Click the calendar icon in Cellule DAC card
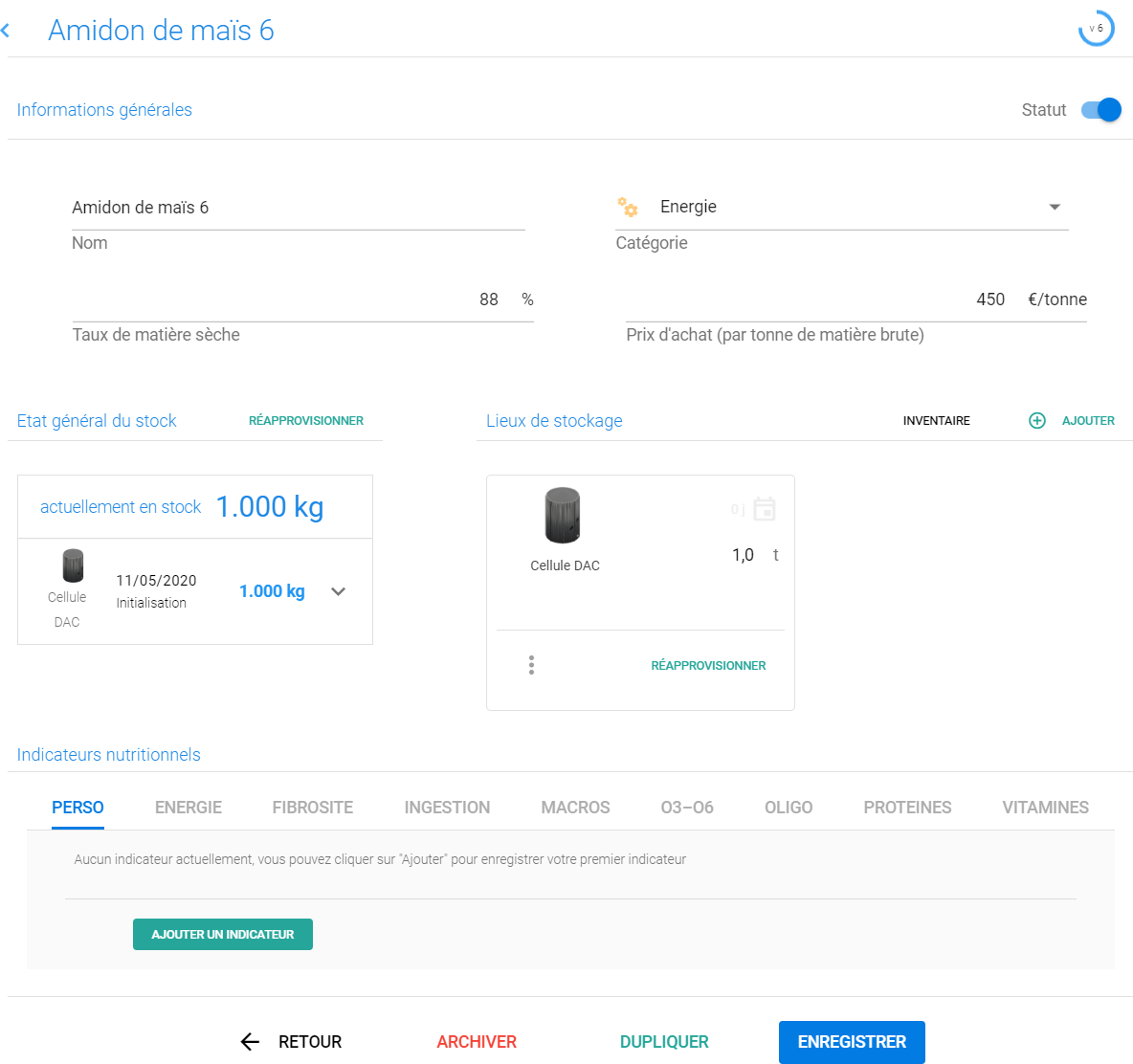Image resolution: width=1133 pixels, height=1064 pixels. (764, 508)
